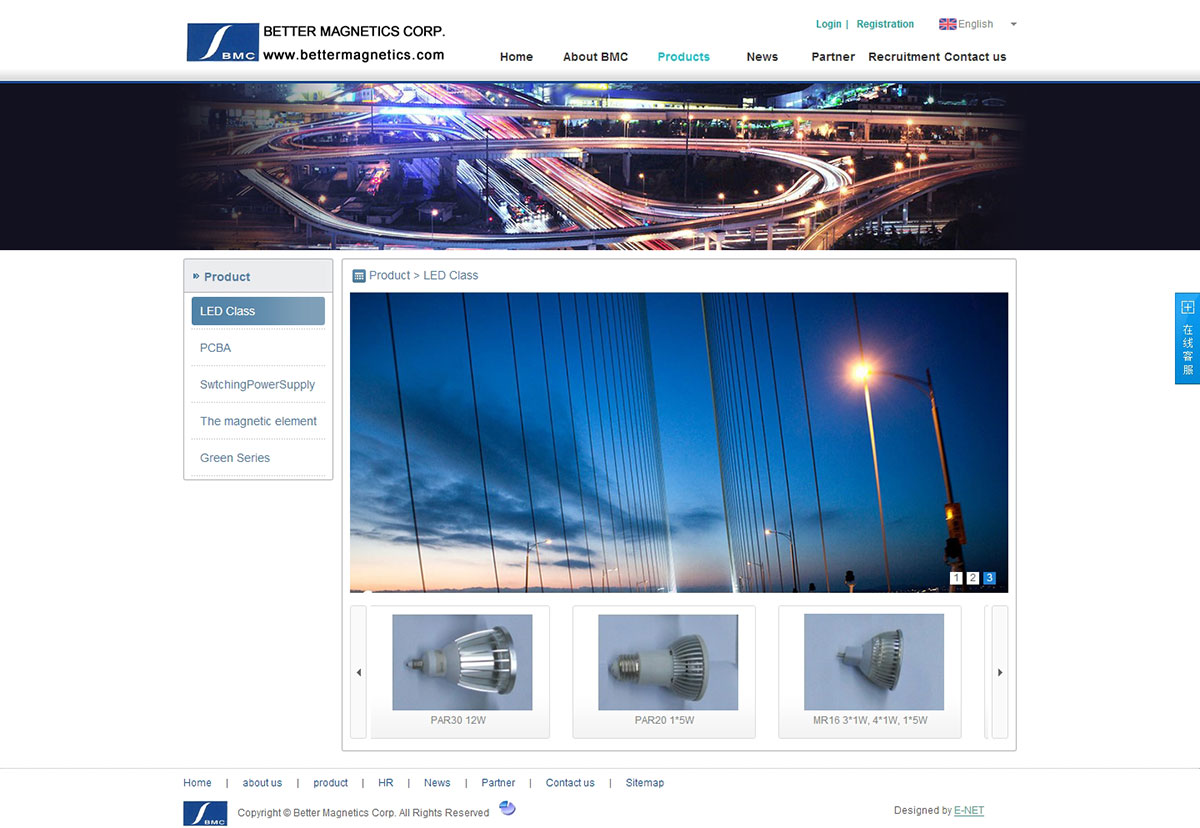Select PCBA in the product sidebar
1200x828 pixels.
216,348
